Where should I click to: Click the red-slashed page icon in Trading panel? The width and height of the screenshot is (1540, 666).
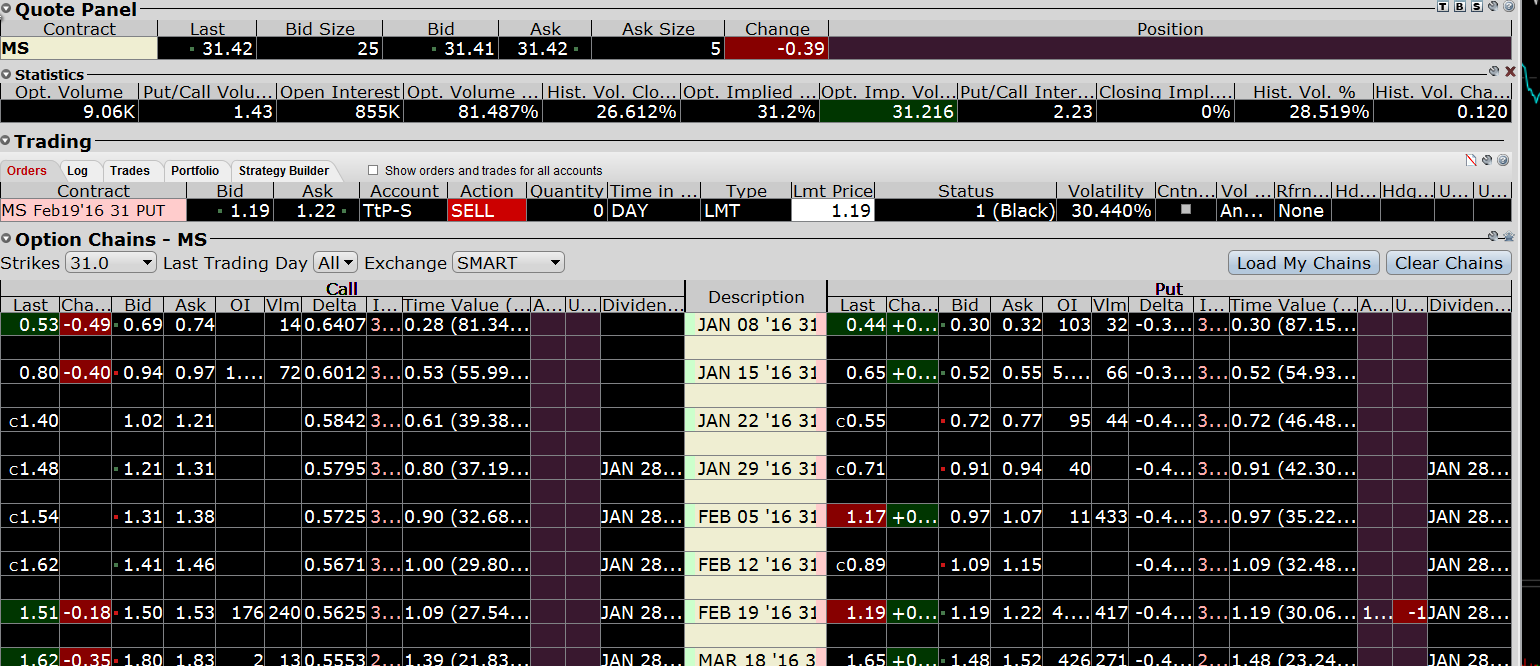[x=1471, y=160]
